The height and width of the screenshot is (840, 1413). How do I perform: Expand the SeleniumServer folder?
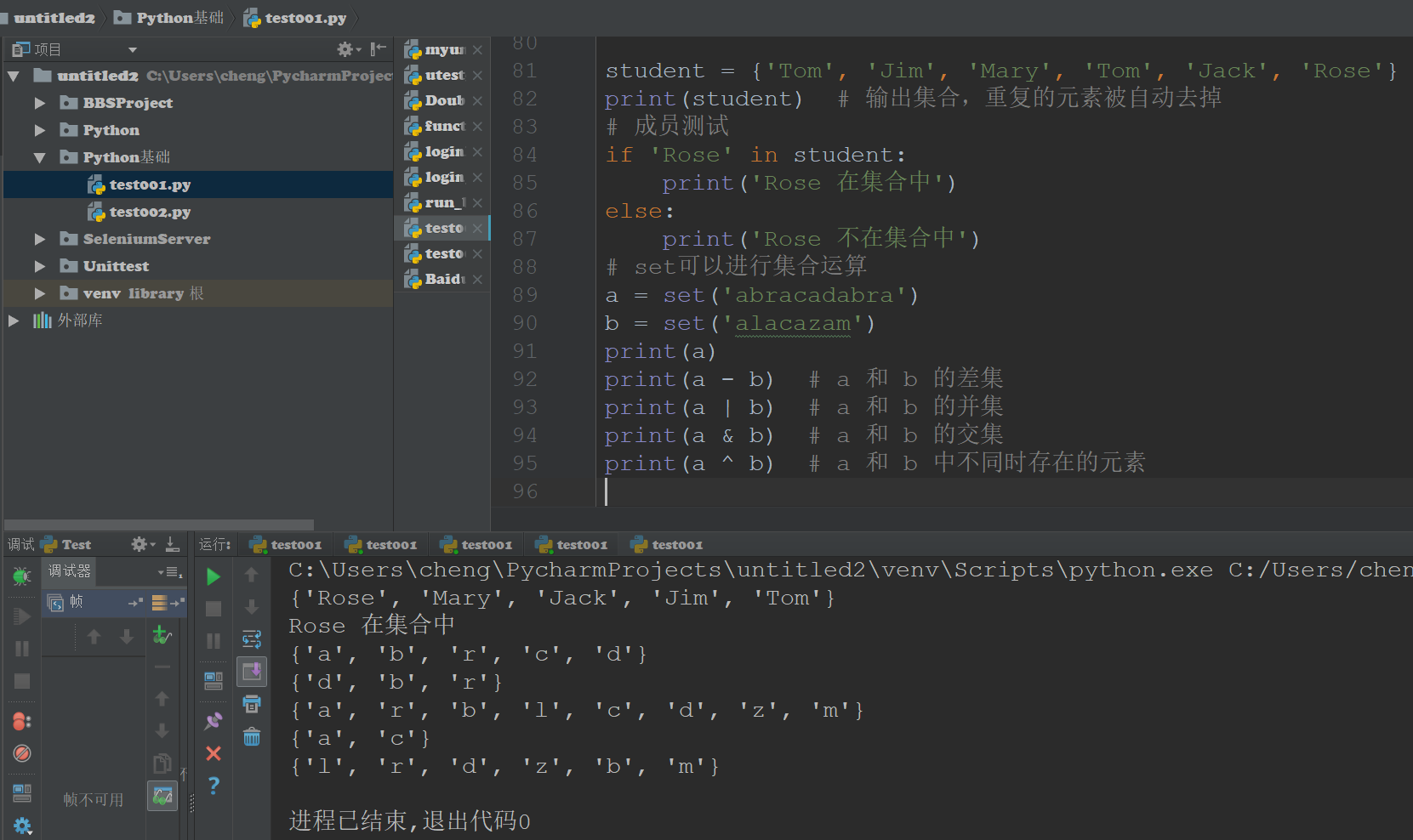tap(40, 240)
